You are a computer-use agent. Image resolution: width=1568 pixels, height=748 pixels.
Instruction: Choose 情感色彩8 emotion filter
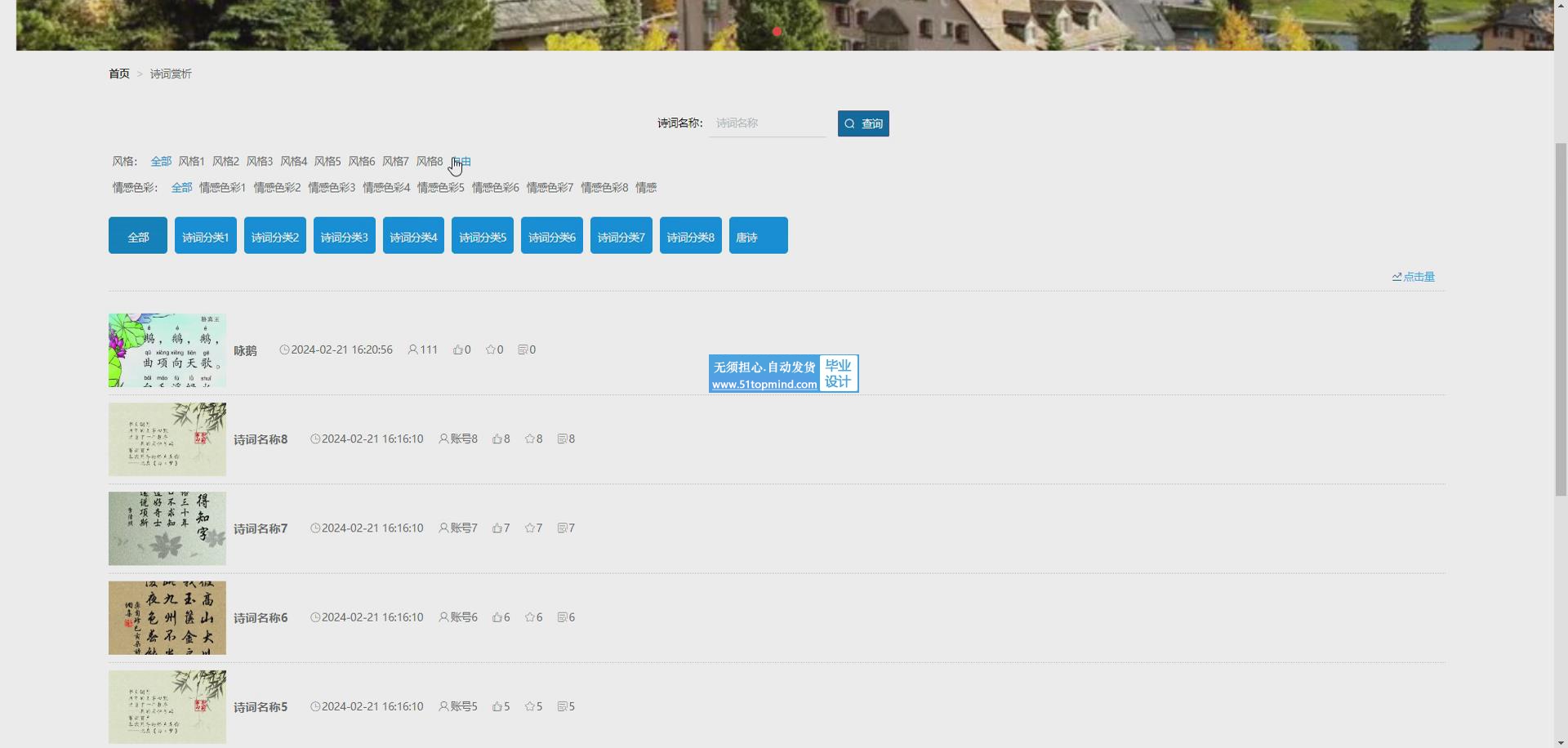[x=604, y=188]
